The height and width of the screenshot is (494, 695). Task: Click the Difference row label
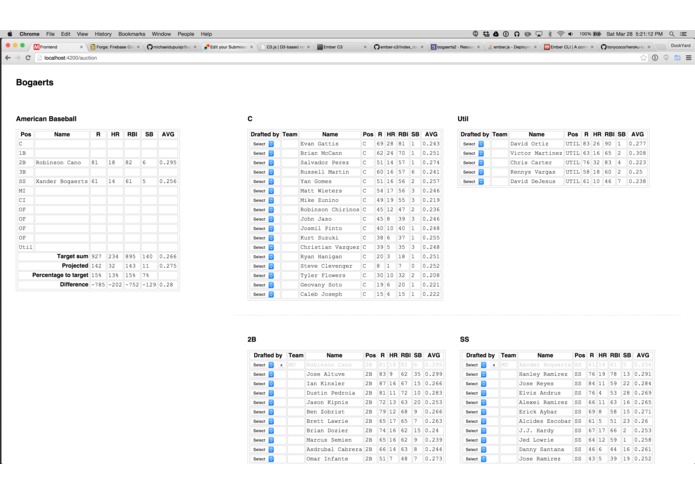(74, 284)
